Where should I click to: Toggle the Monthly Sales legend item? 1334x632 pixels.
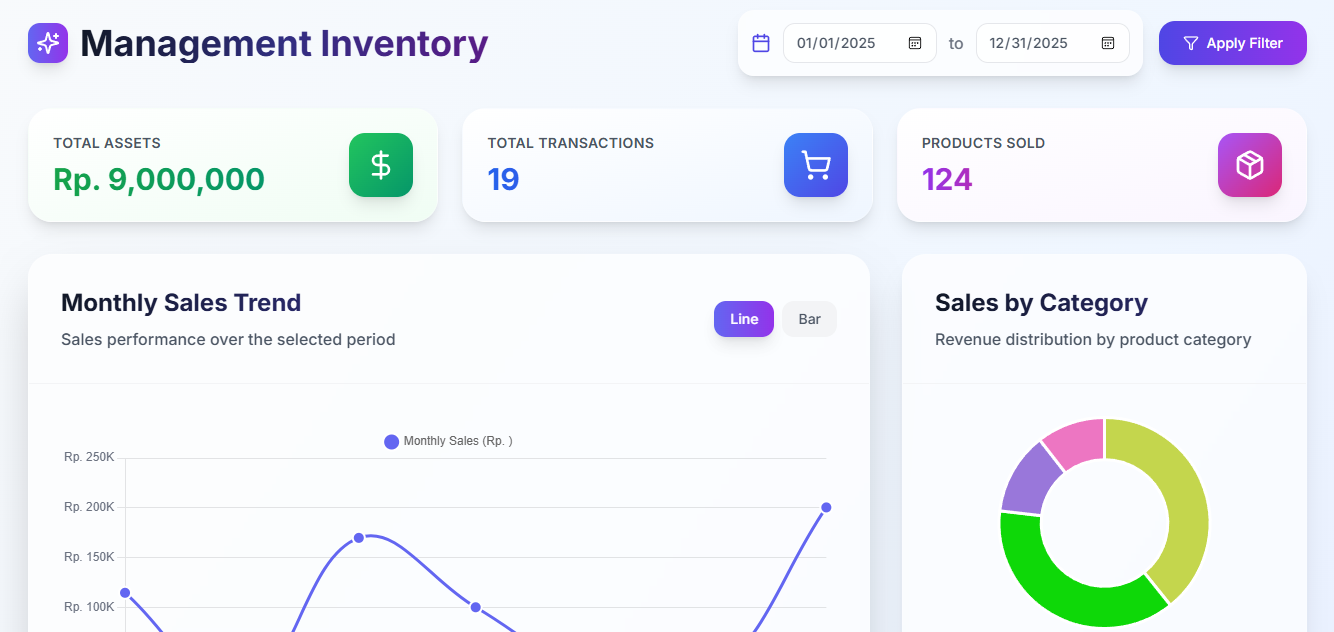click(x=448, y=441)
